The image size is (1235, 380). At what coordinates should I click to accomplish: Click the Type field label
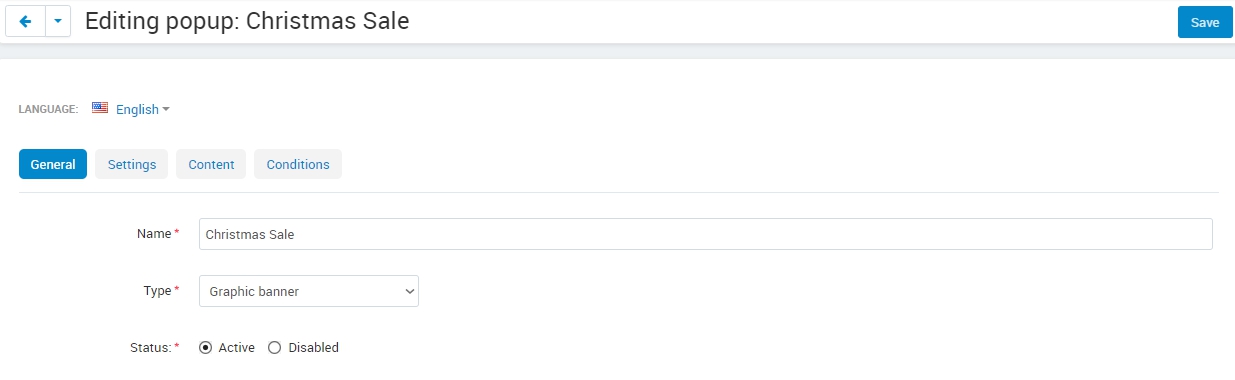(158, 291)
